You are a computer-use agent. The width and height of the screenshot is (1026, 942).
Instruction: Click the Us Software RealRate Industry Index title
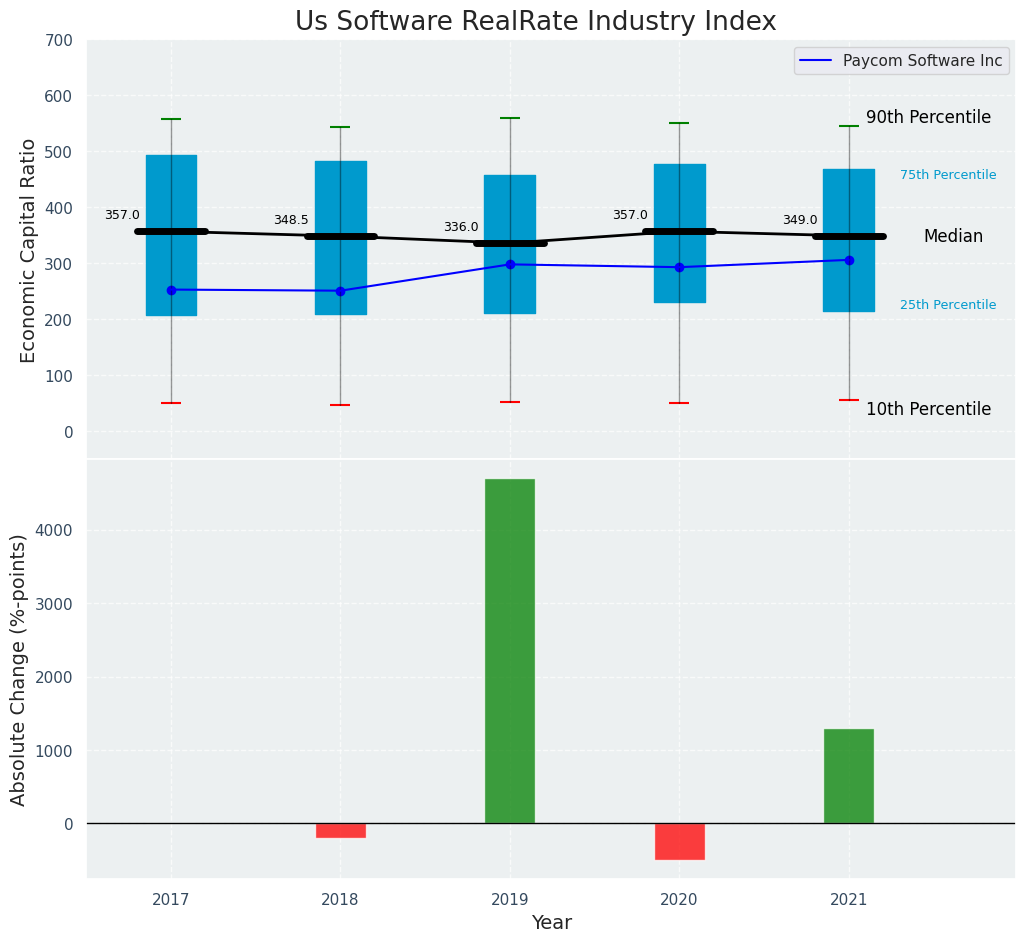535,22
